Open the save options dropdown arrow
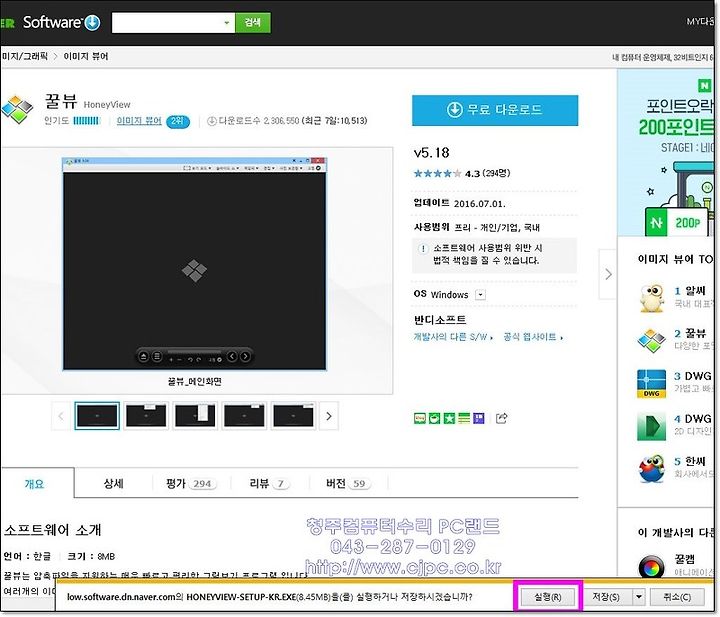This screenshot has height=617, width=720. coord(639,597)
